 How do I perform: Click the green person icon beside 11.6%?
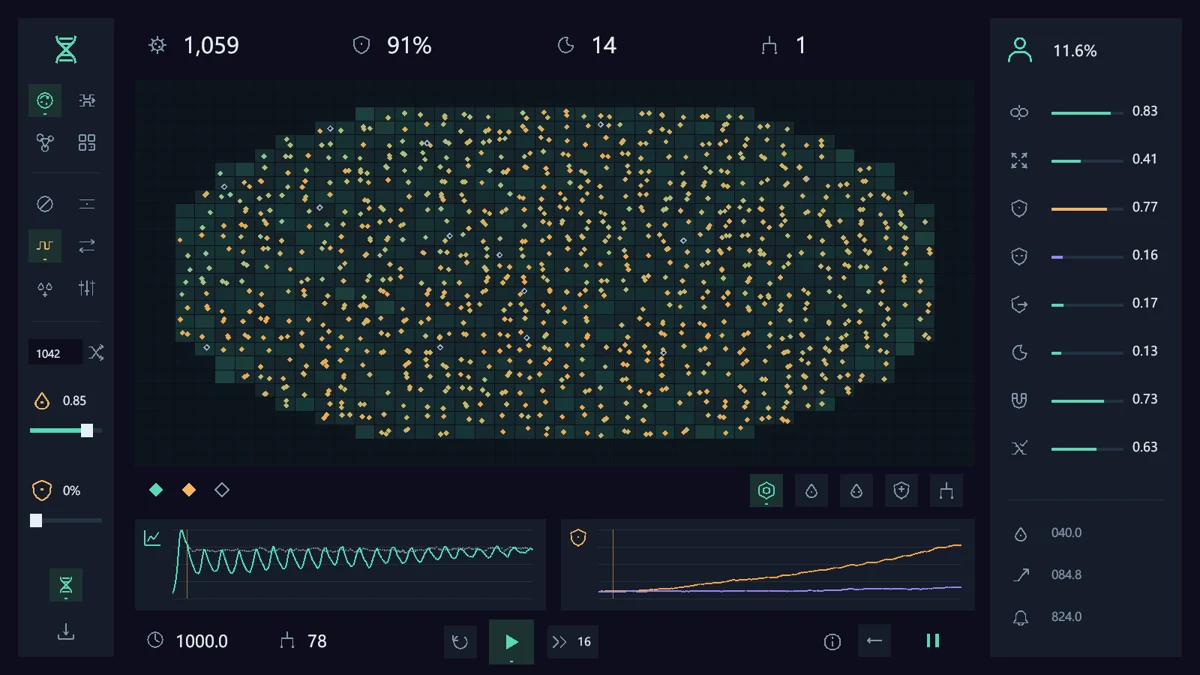(1020, 50)
